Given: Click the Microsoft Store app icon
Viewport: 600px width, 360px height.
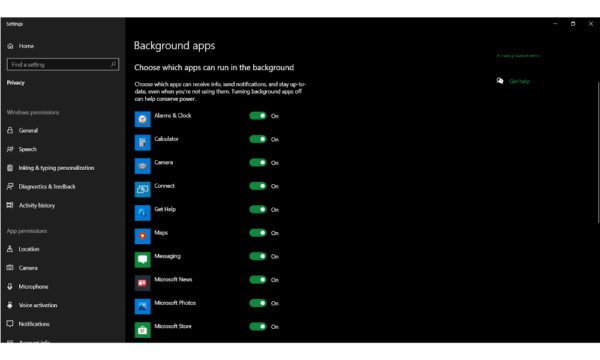Looking at the screenshot, I should (x=142, y=330).
